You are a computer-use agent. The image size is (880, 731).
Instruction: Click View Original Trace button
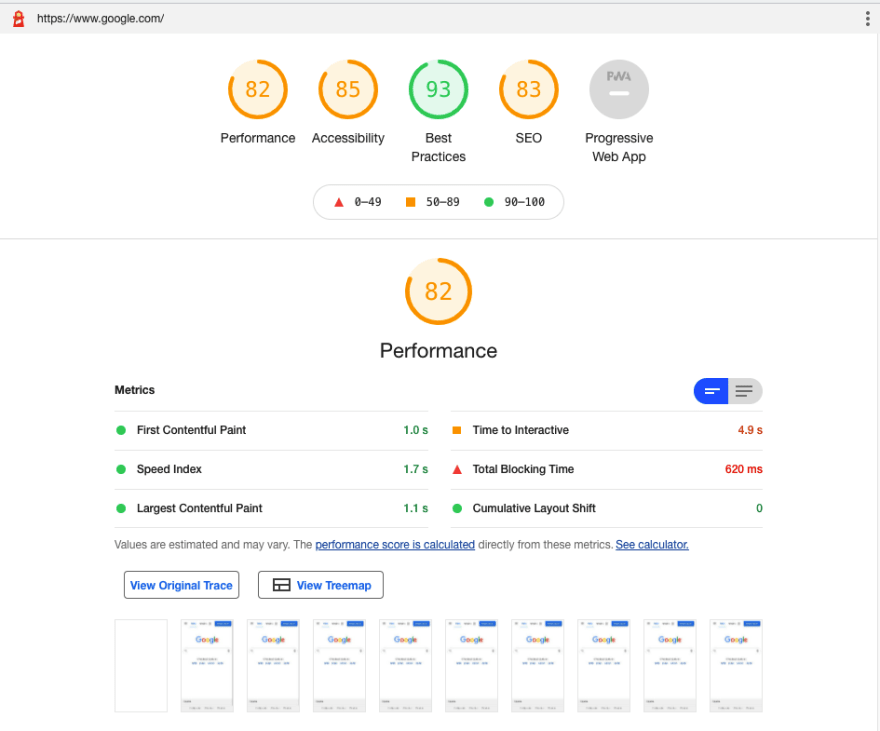coord(181,585)
